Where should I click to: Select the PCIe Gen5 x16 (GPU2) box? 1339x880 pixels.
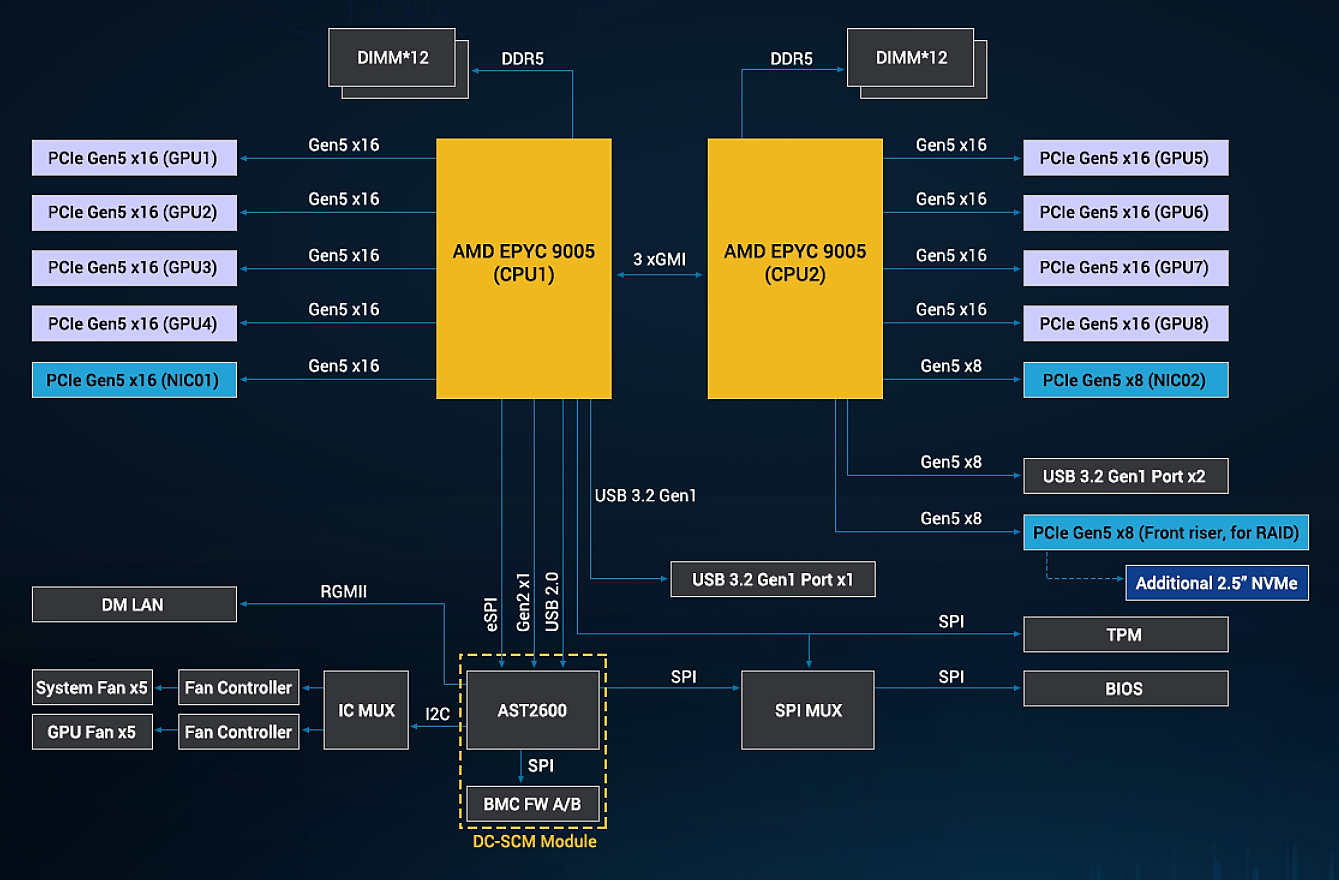(134, 213)
